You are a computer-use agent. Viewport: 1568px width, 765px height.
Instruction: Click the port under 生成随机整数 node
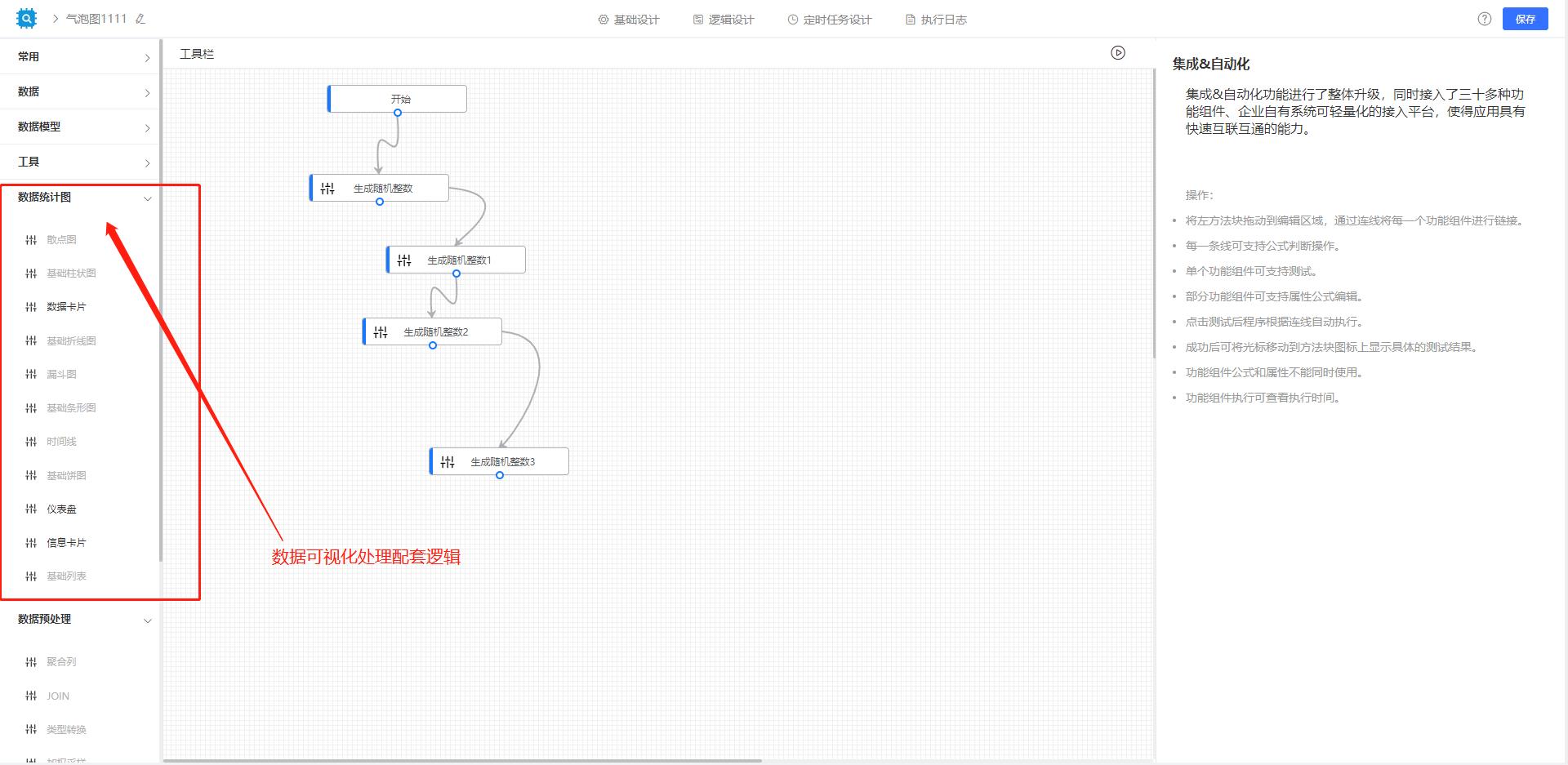pos(380,202)
